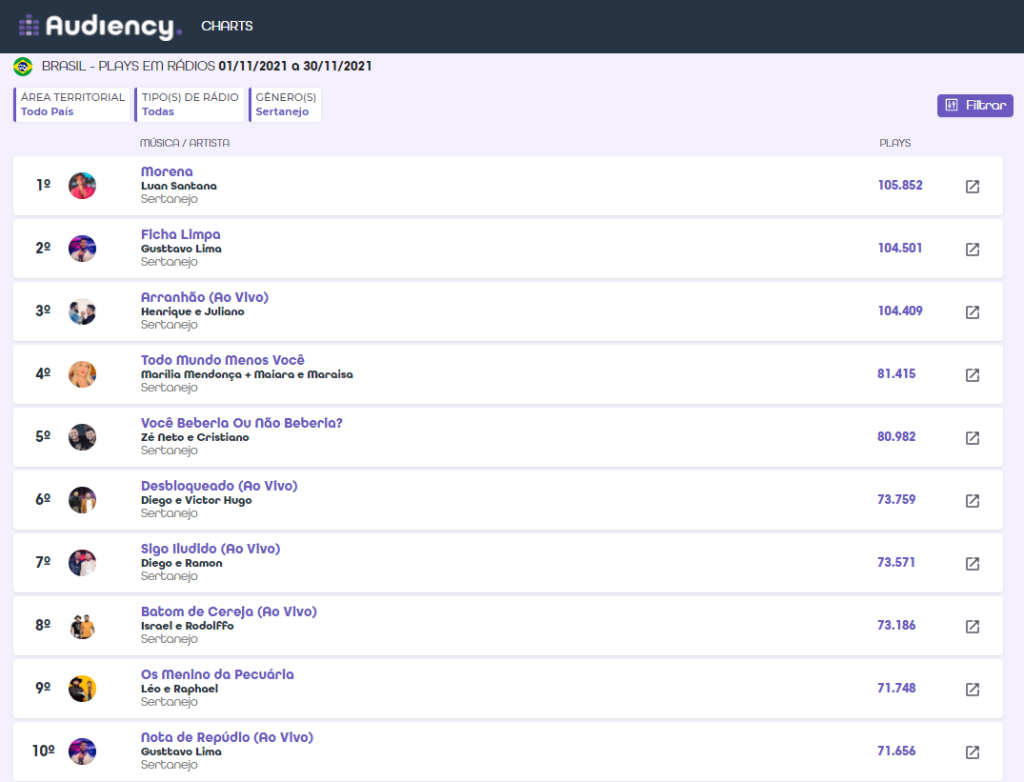Open external link for Todo Mundo Menos Você
The width and height of the screenshot is (1024, 782).
pyautogui.click(x=972, y=374)
